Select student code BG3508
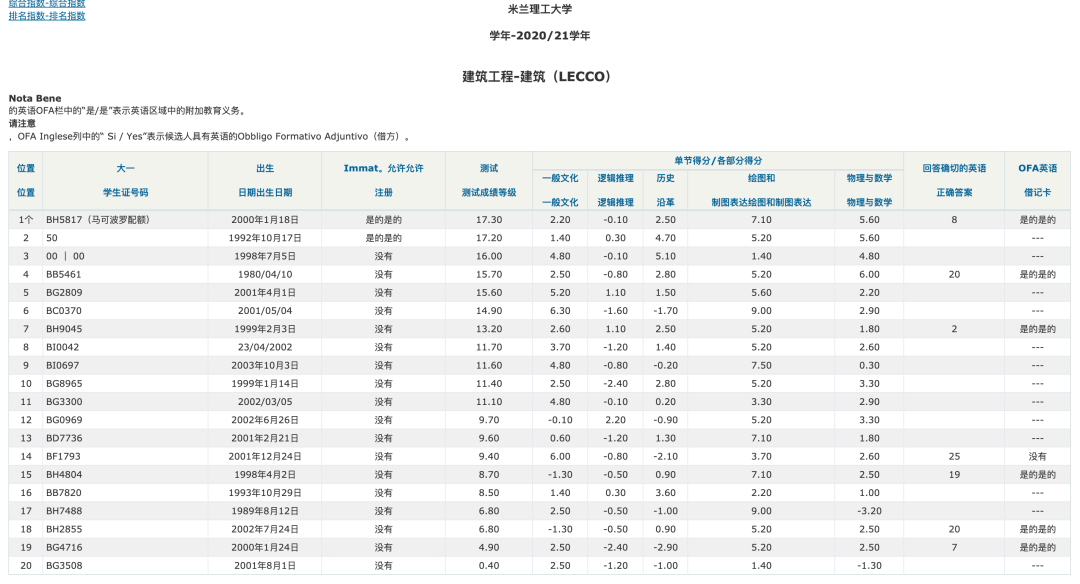This screenshot has width=1080, height=584. (x=64, y=565)
